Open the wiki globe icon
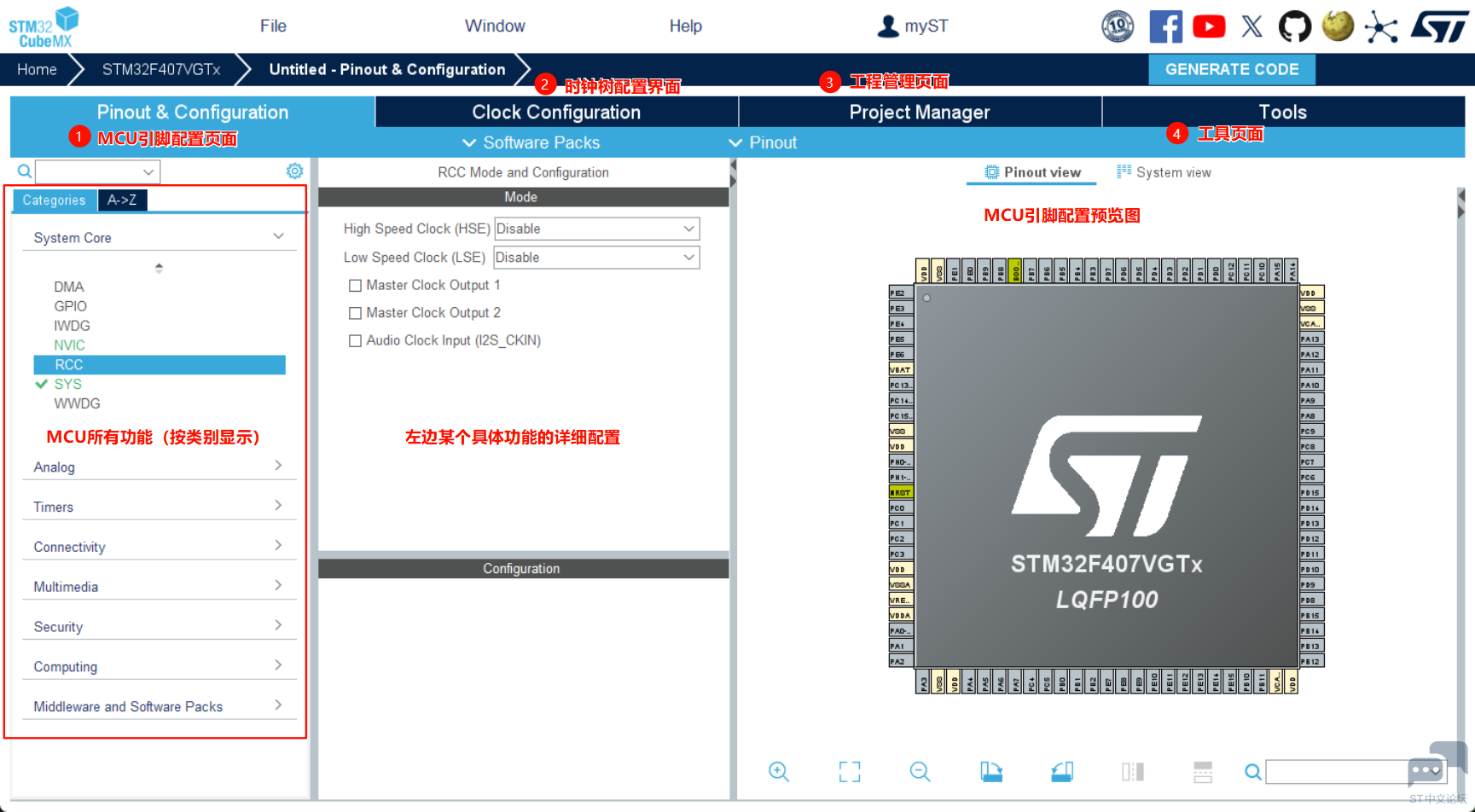Viewport: 1475px width, 812px height. (1338, 26)
